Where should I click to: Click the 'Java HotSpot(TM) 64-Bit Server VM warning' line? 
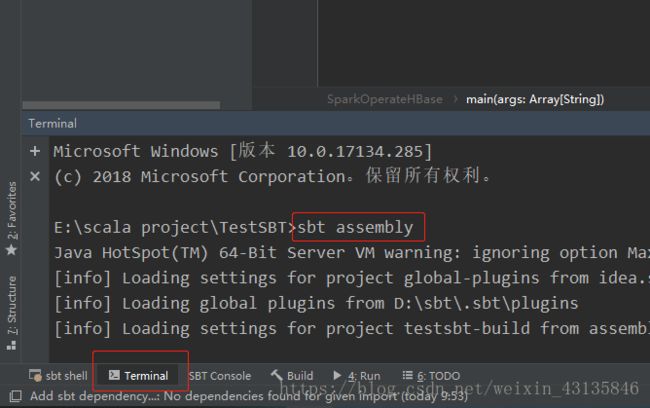[352, 253]
